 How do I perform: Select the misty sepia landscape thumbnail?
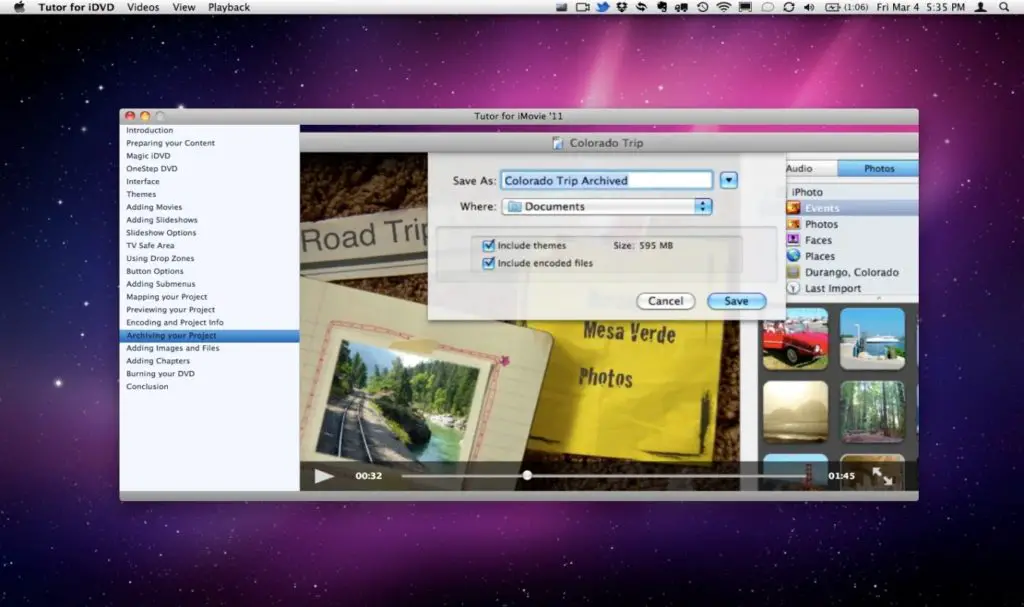pos(795,412)
